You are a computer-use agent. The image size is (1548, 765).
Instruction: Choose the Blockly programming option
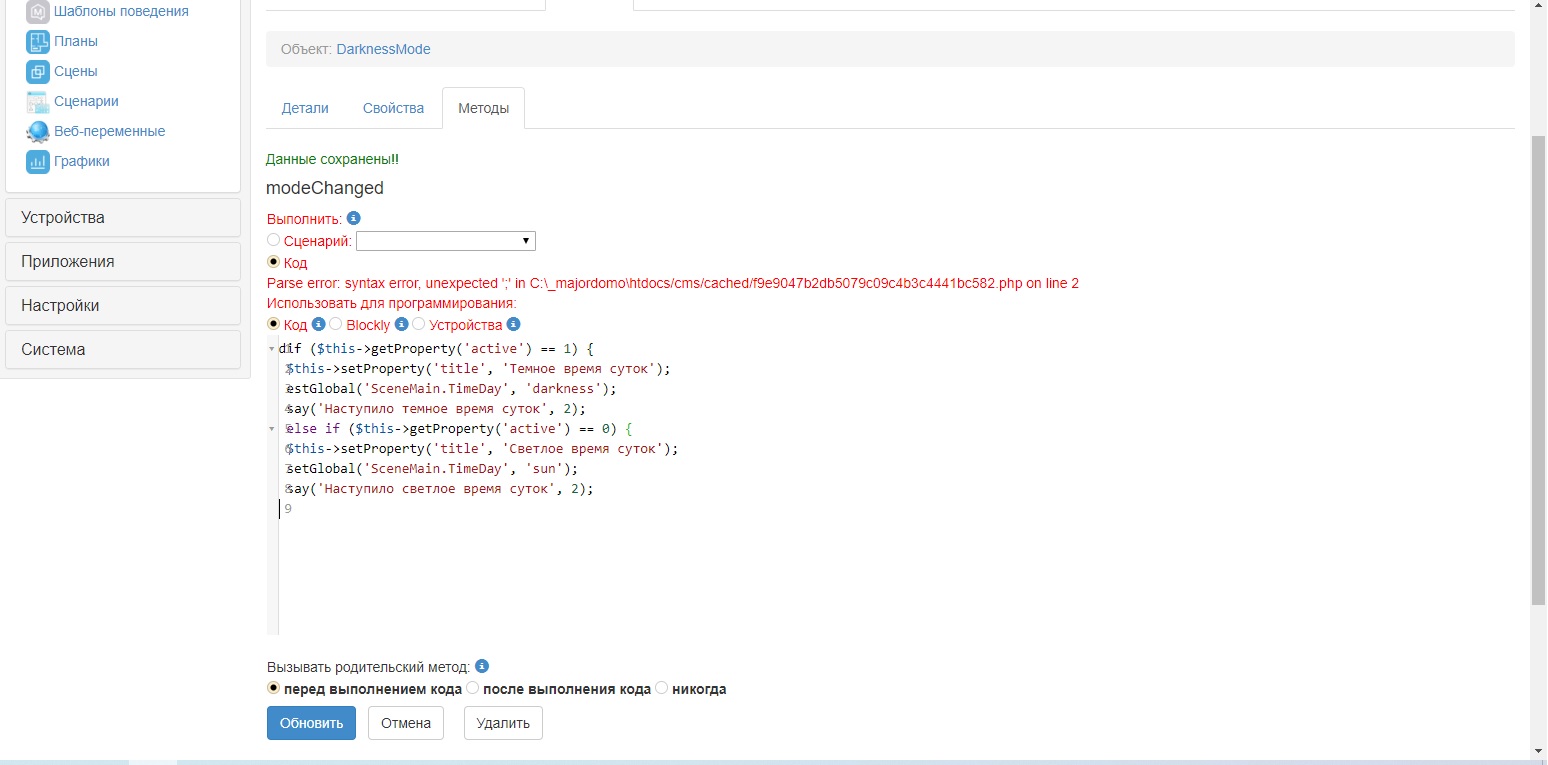pos(336,324)
